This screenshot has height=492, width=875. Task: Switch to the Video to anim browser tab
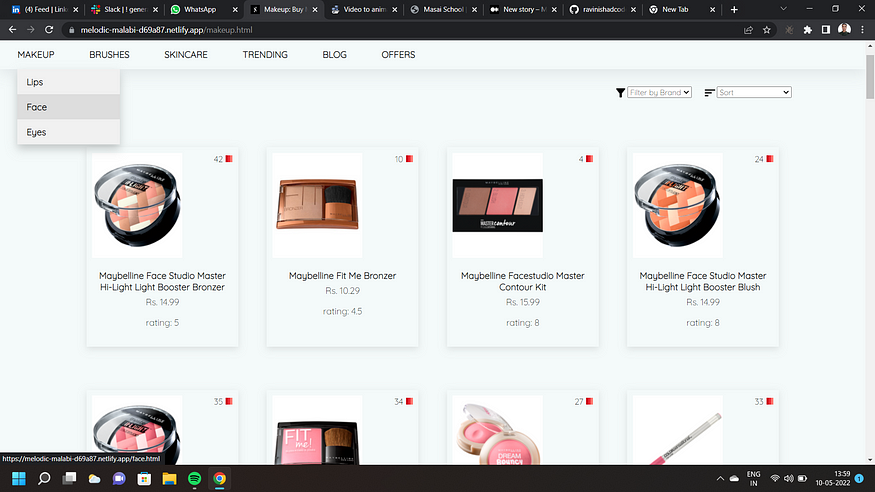point(364,9)
